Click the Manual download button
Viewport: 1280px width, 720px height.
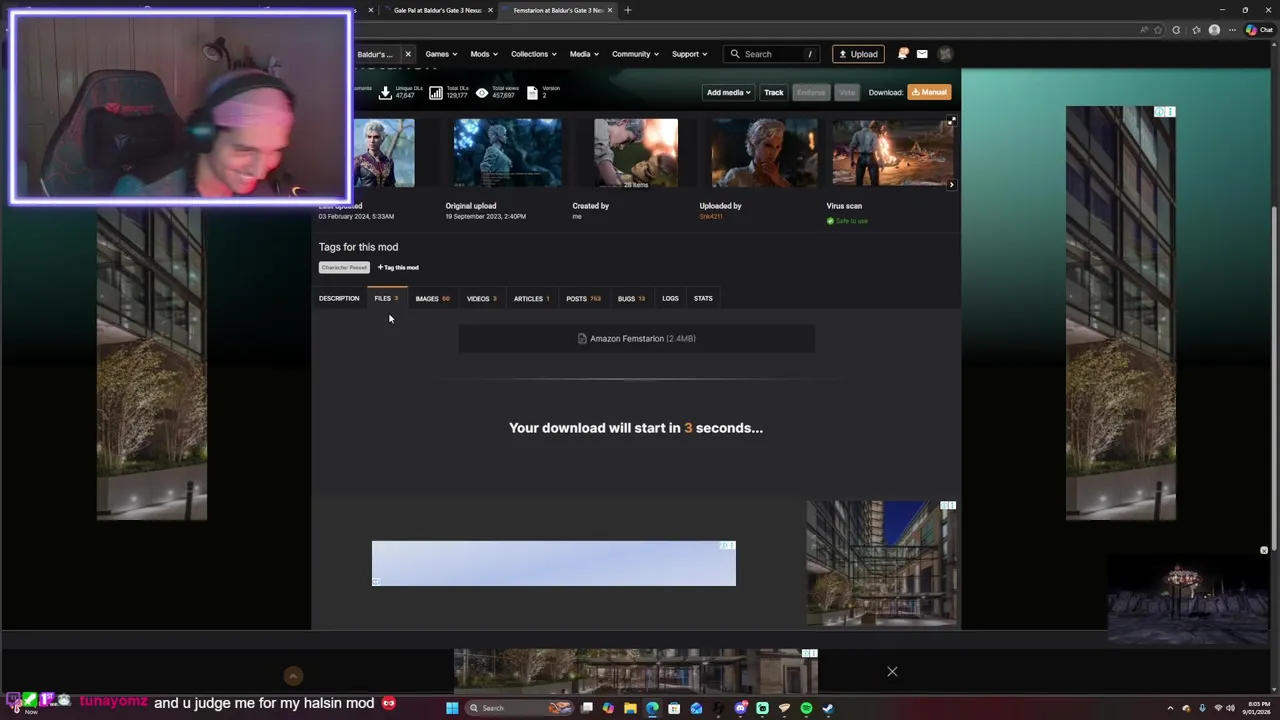929,92
